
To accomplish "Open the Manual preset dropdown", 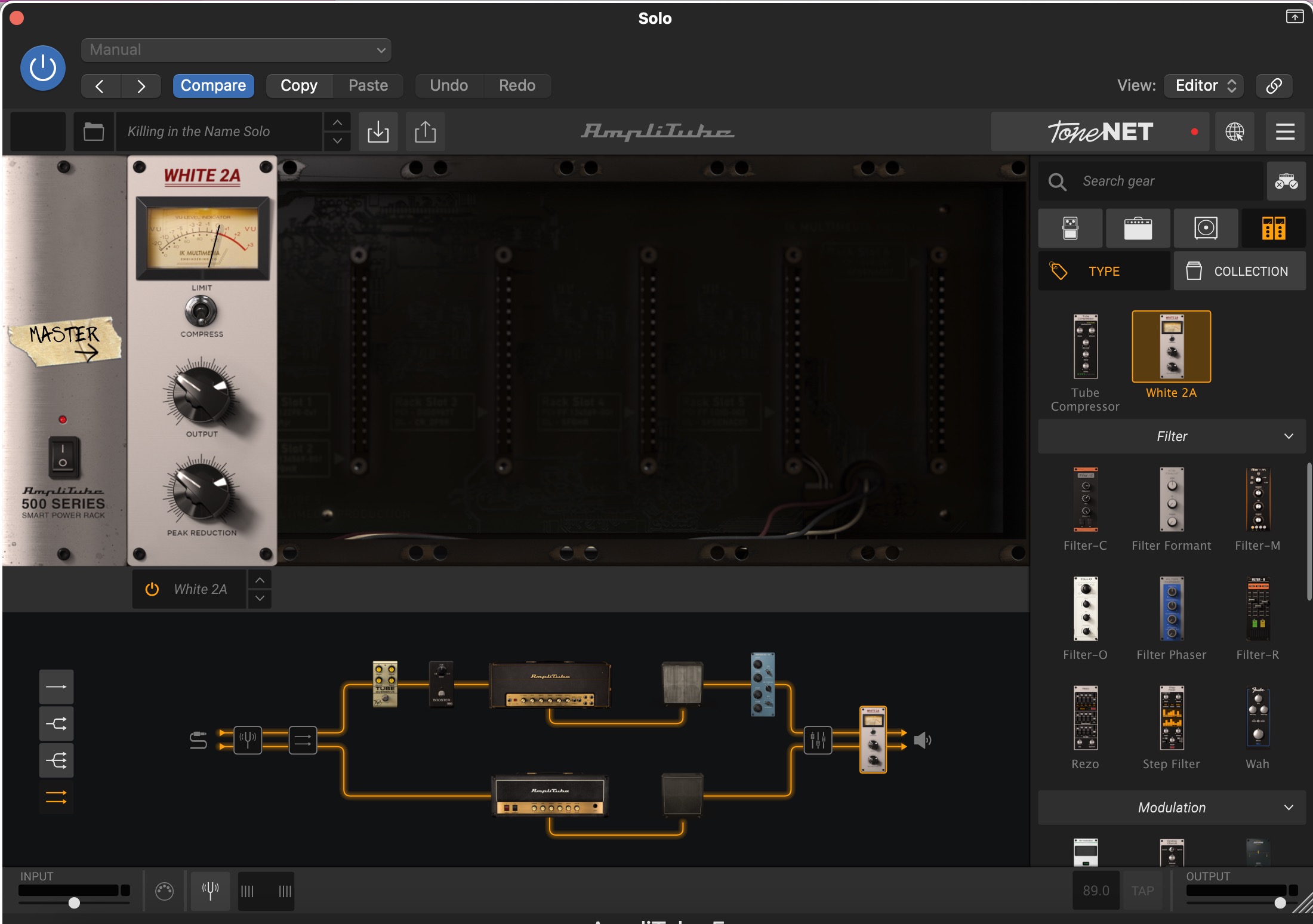I will [236, 50].
